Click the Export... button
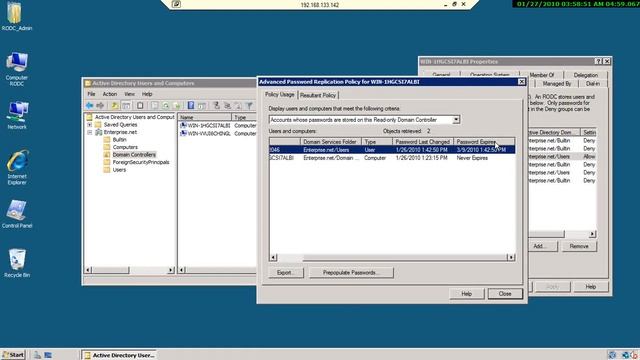This screenshot has height=360, width=640. pos(286,273)
